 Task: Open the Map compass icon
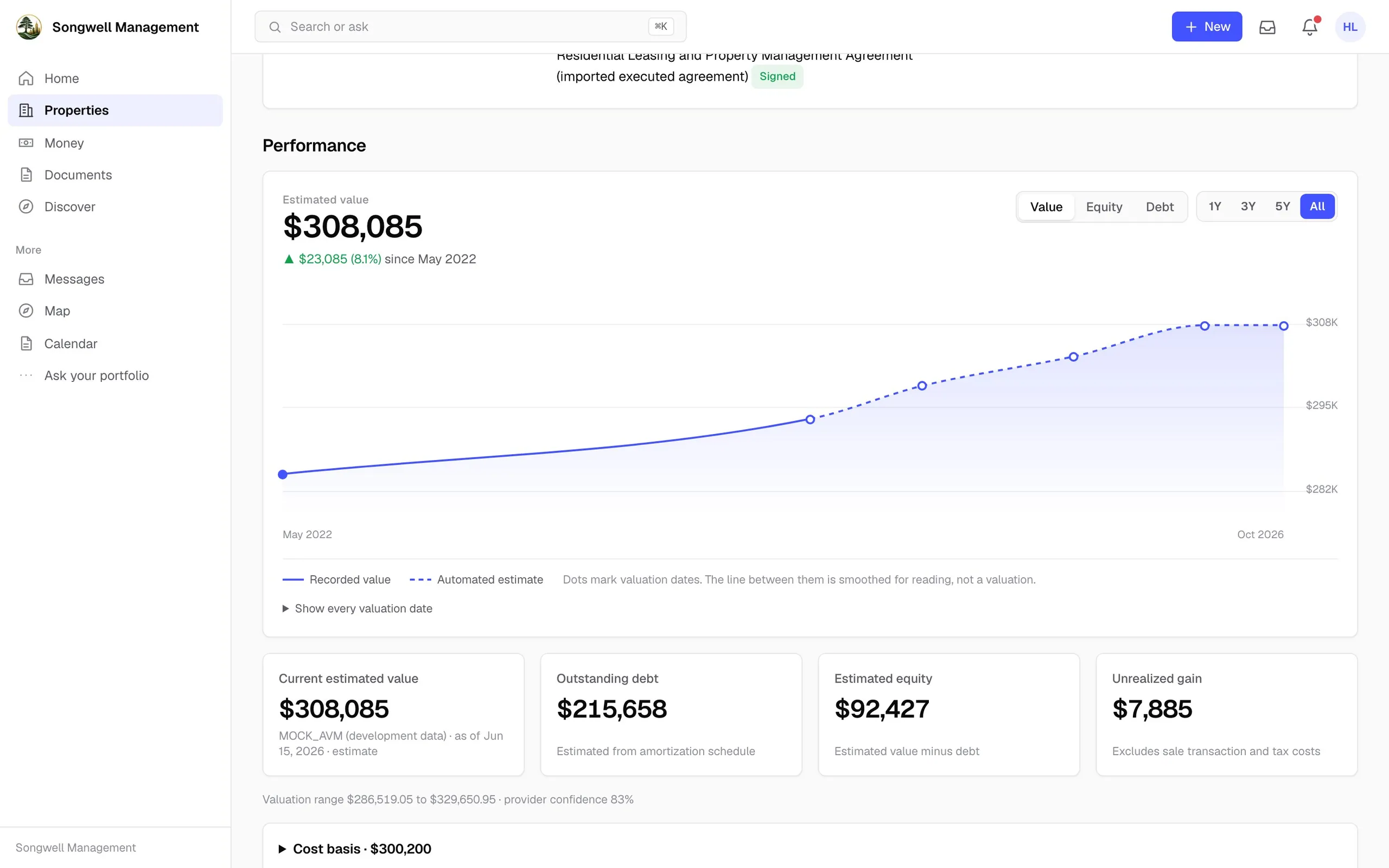tap(26, 310)
